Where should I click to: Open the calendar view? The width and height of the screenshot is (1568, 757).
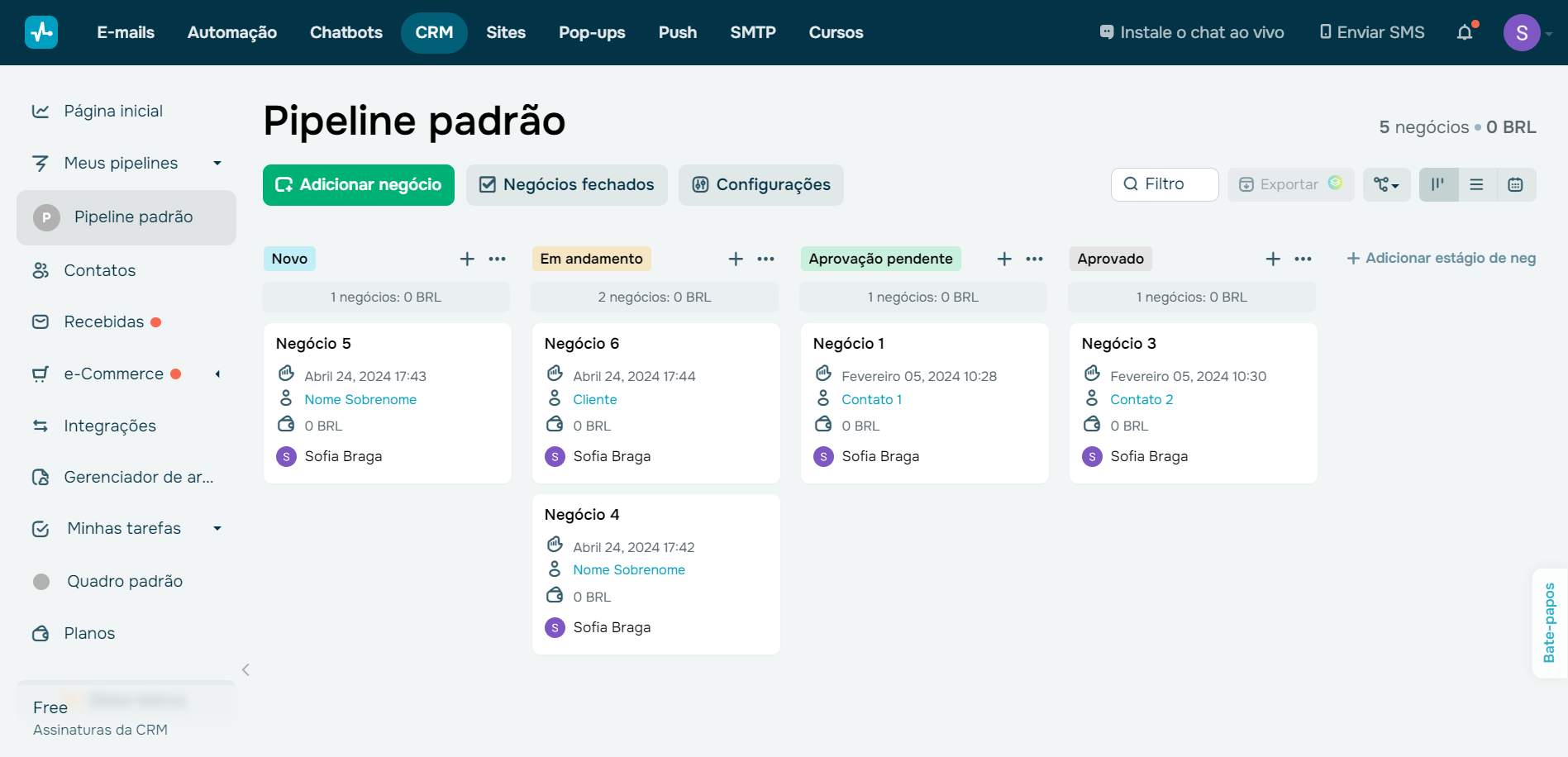[x=1515, y=184]
